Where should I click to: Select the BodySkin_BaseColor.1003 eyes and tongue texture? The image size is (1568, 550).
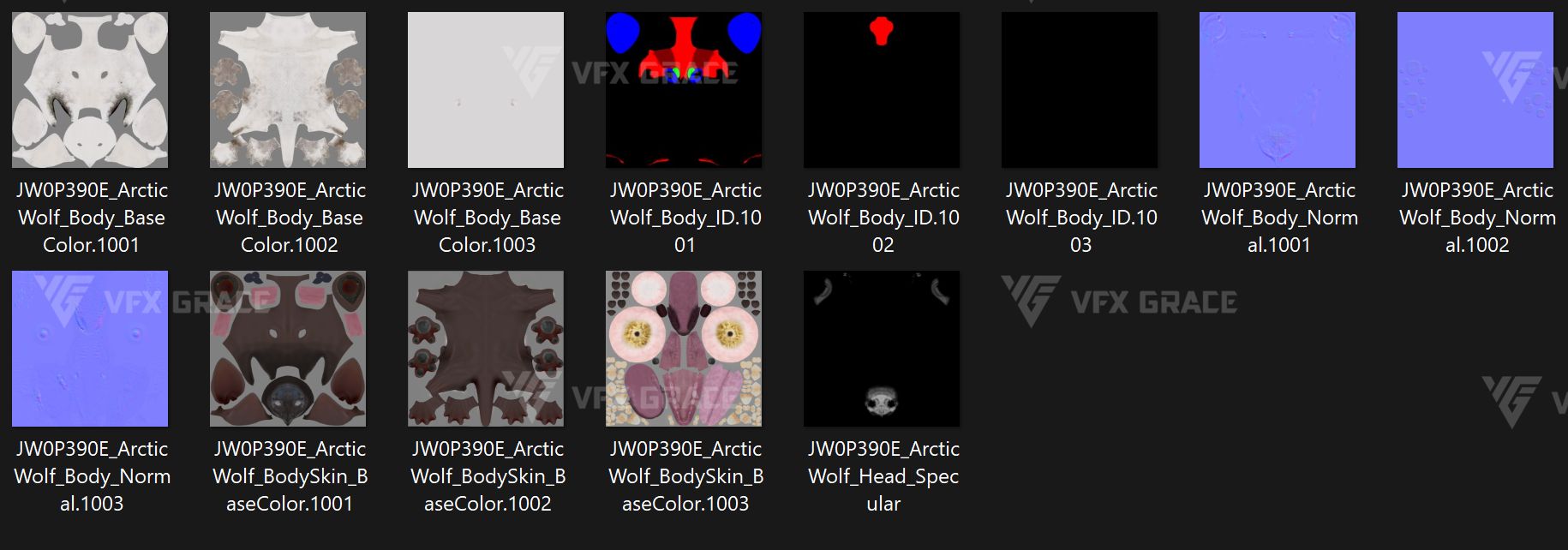[684, 349]
